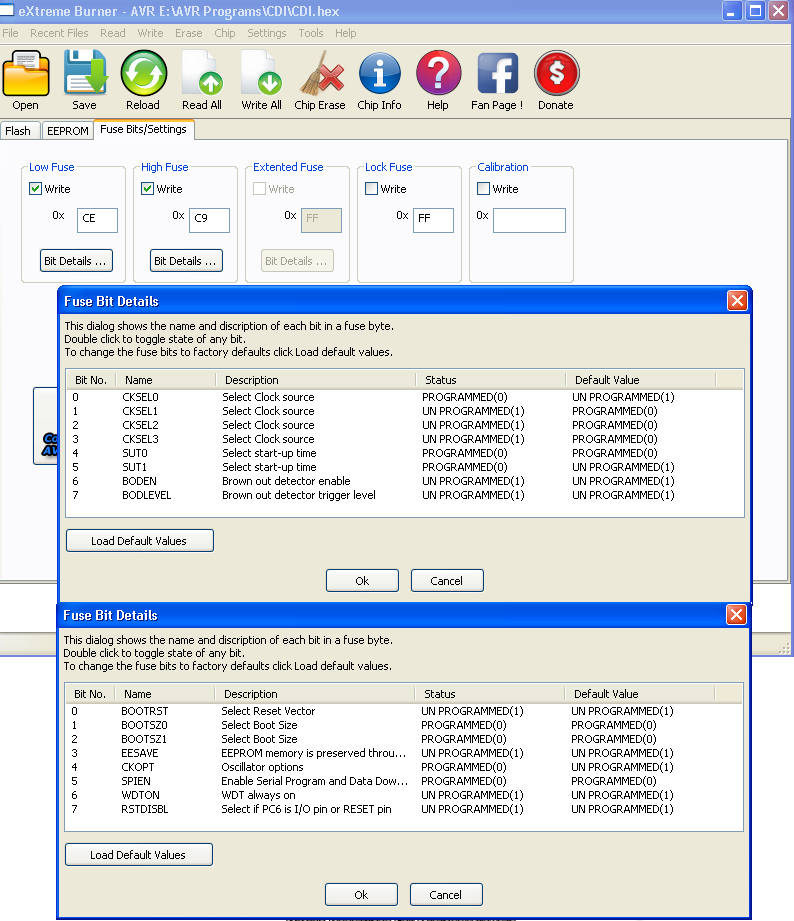Screen dimensions: 794x921
Task: Select the BOOTSZ1 row
Action: pos(403,740)
